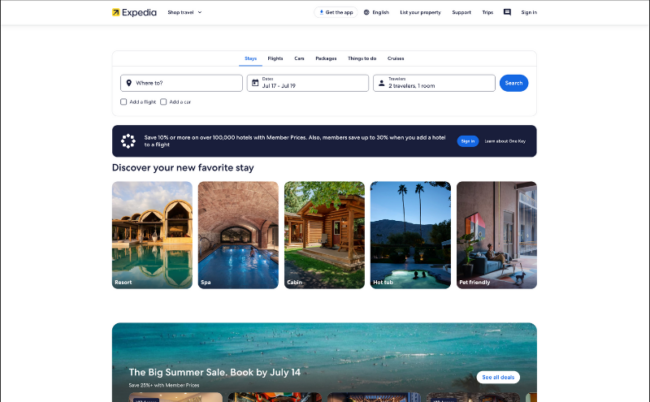This screenshot has width=650, height=402.
Task: Open the Cabin stay thumbnail
Action: 324,235
